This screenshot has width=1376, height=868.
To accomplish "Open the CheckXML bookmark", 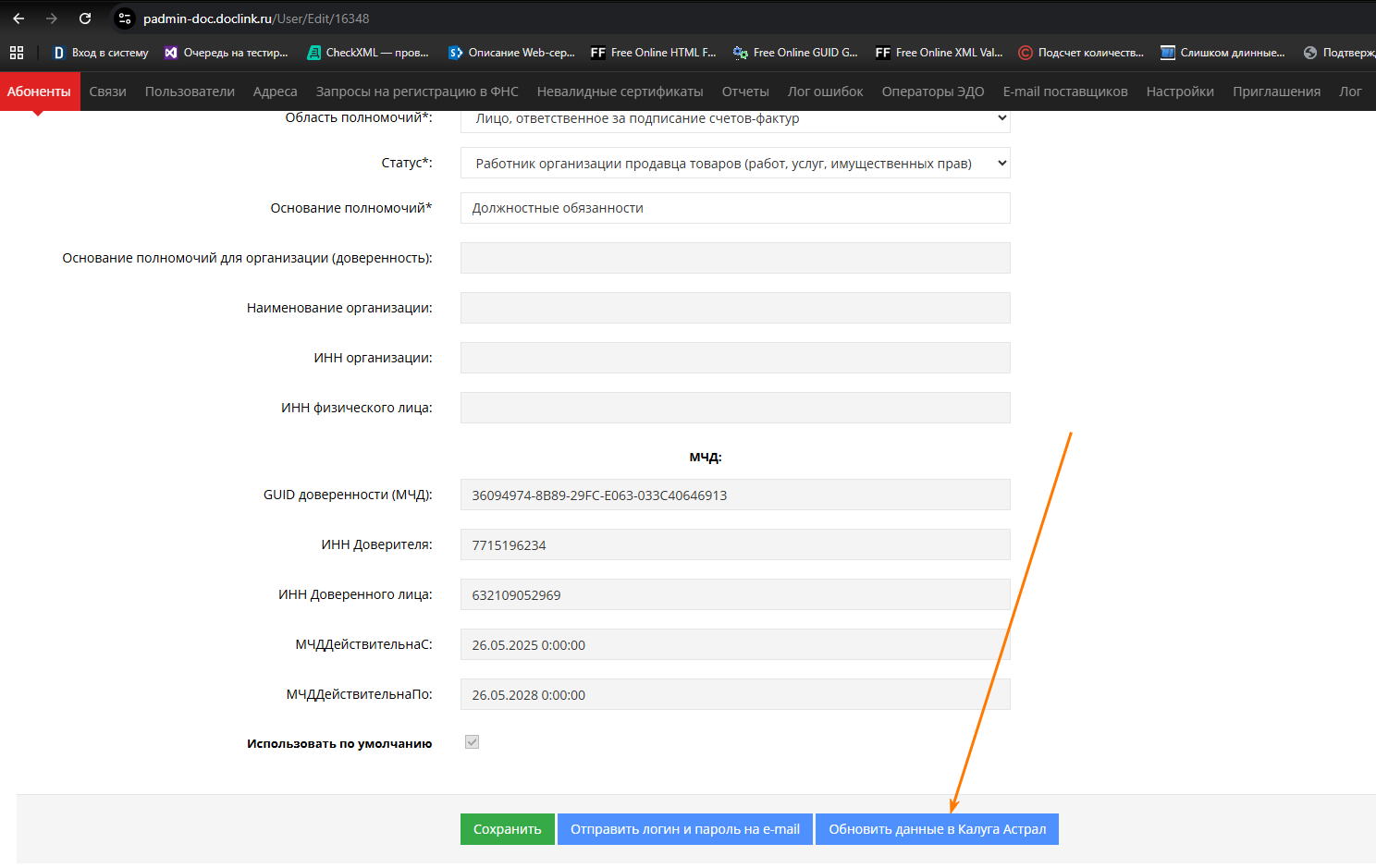I will point(368,53).
